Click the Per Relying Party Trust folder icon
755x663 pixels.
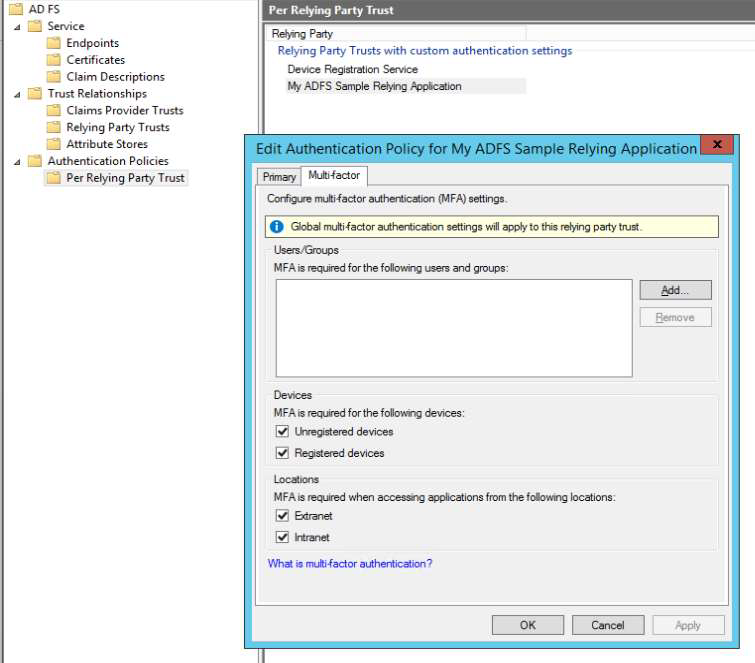pyautogui.click(x=54, y=178)
